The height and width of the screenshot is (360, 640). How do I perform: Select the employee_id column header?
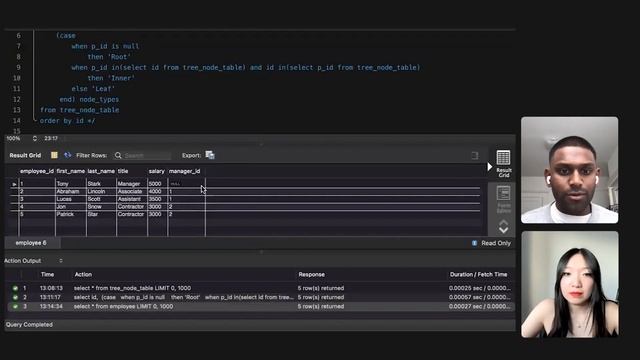(x=37, y=171)
